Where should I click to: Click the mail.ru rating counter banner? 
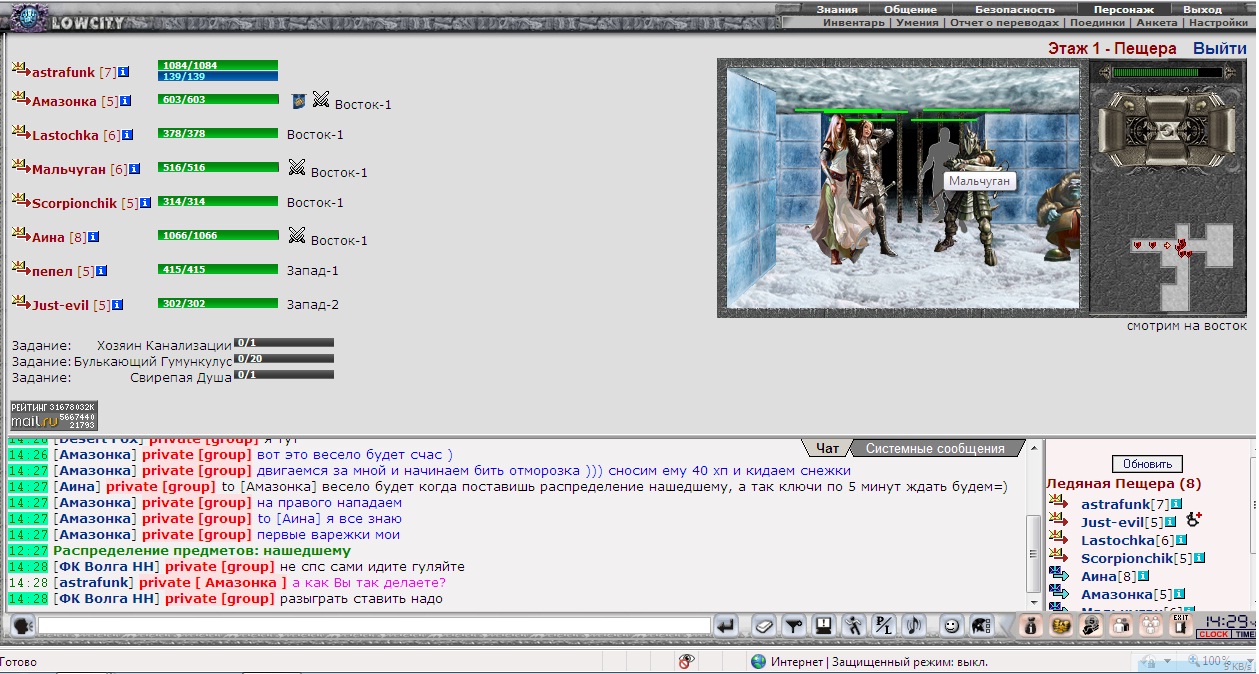pos(54,416)
